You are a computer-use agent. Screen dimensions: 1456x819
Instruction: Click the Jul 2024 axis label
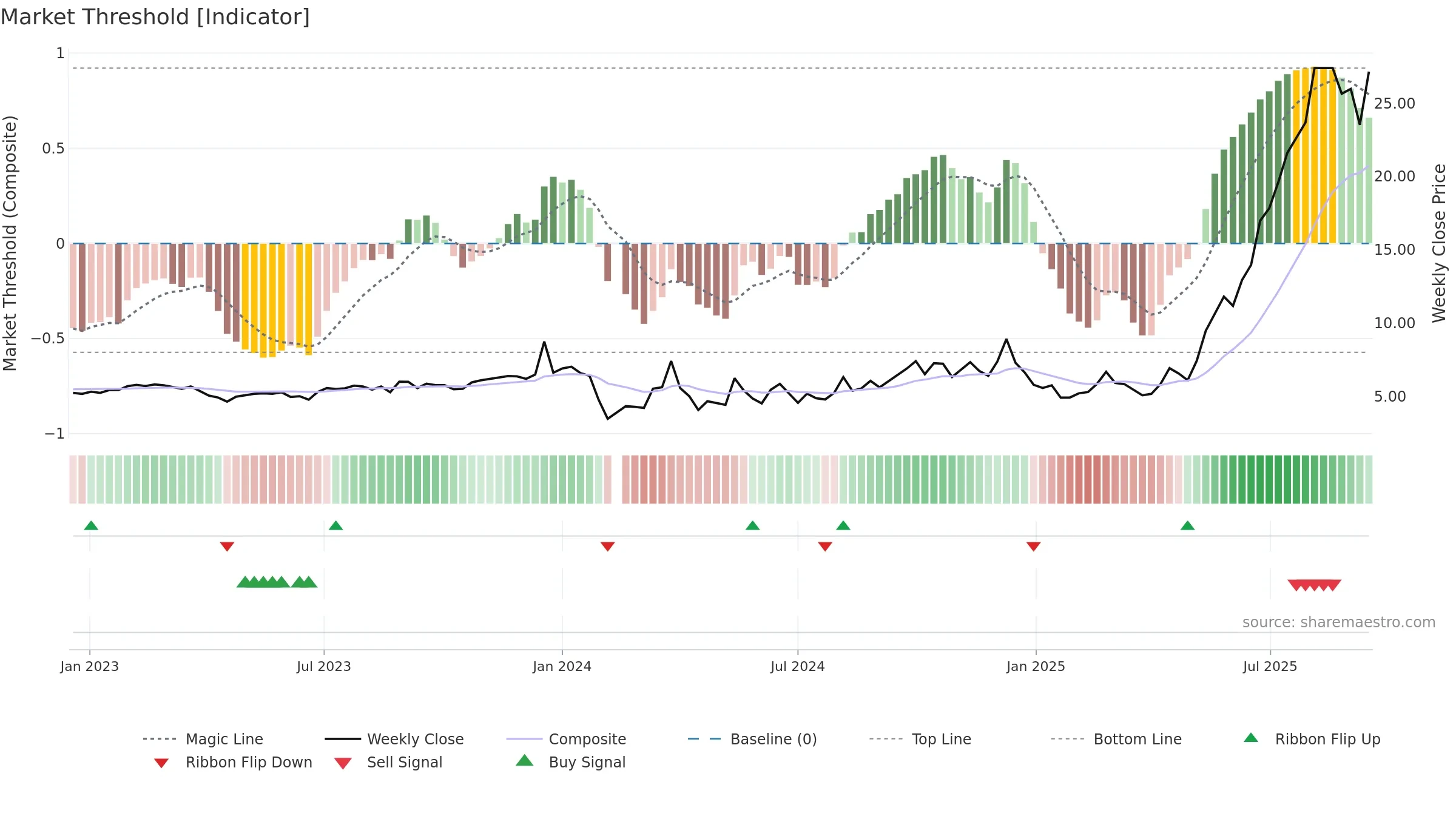coord(798,666)
